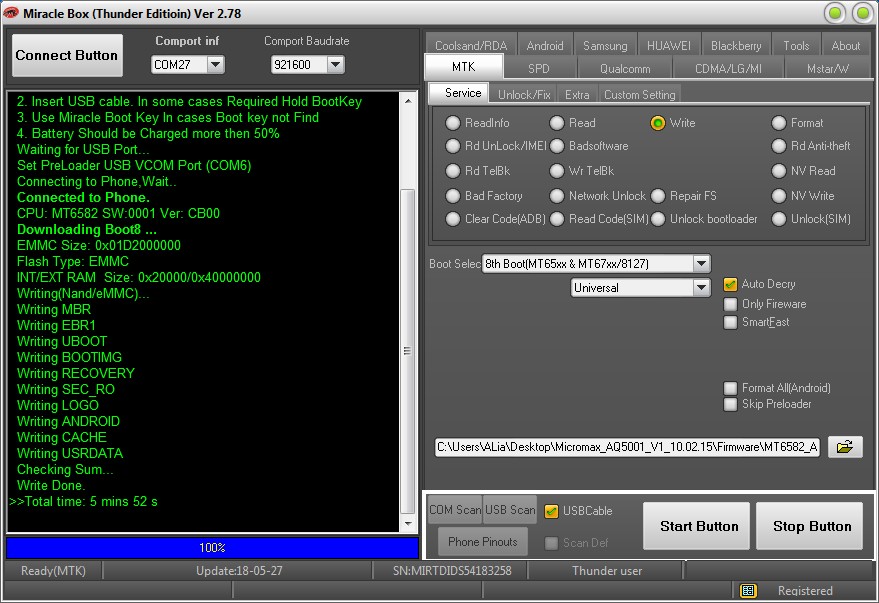
Task: Open the firmware file browse folder icon
Action: pyautogui.click(x=845, y=447)
